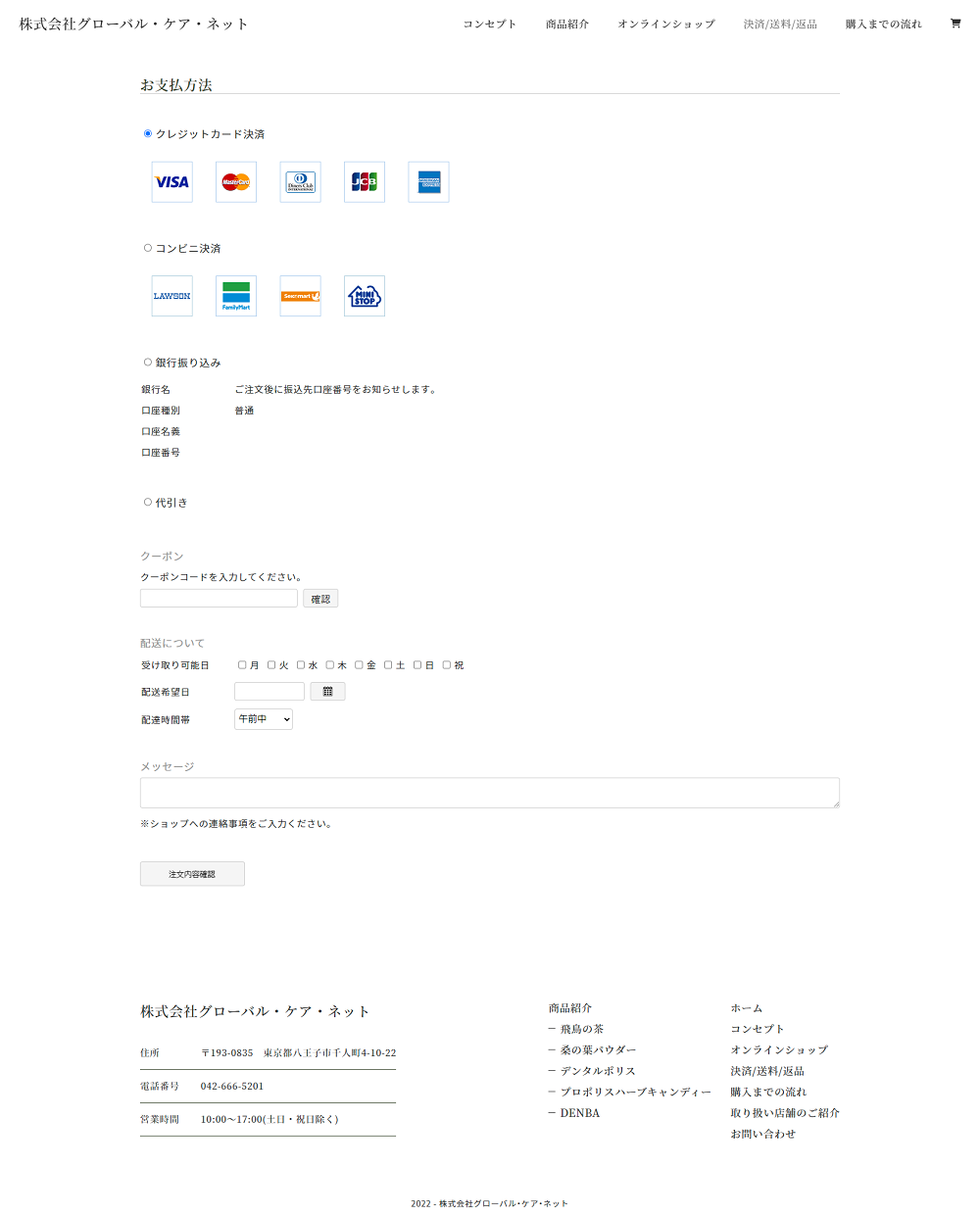980x1216 pixels.
Task: Check the 日 delivery day box
Action: (x=417, y=665)
